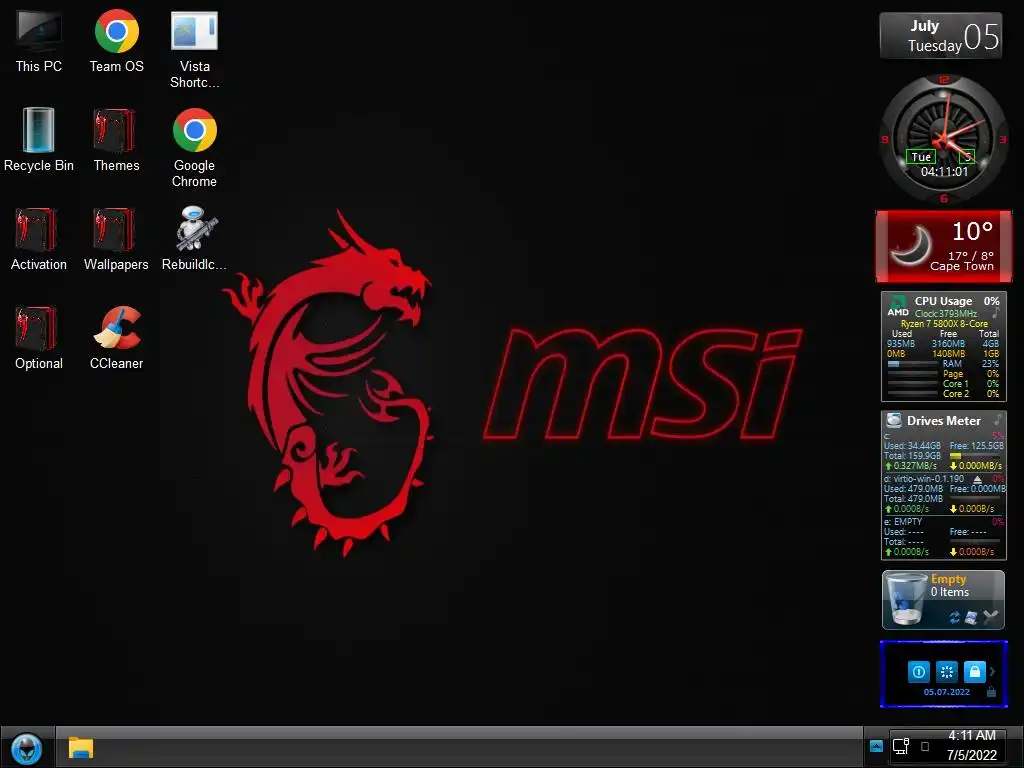Click the music note in Drives Meter
The image size is (1024, 768).
[998, 419]
